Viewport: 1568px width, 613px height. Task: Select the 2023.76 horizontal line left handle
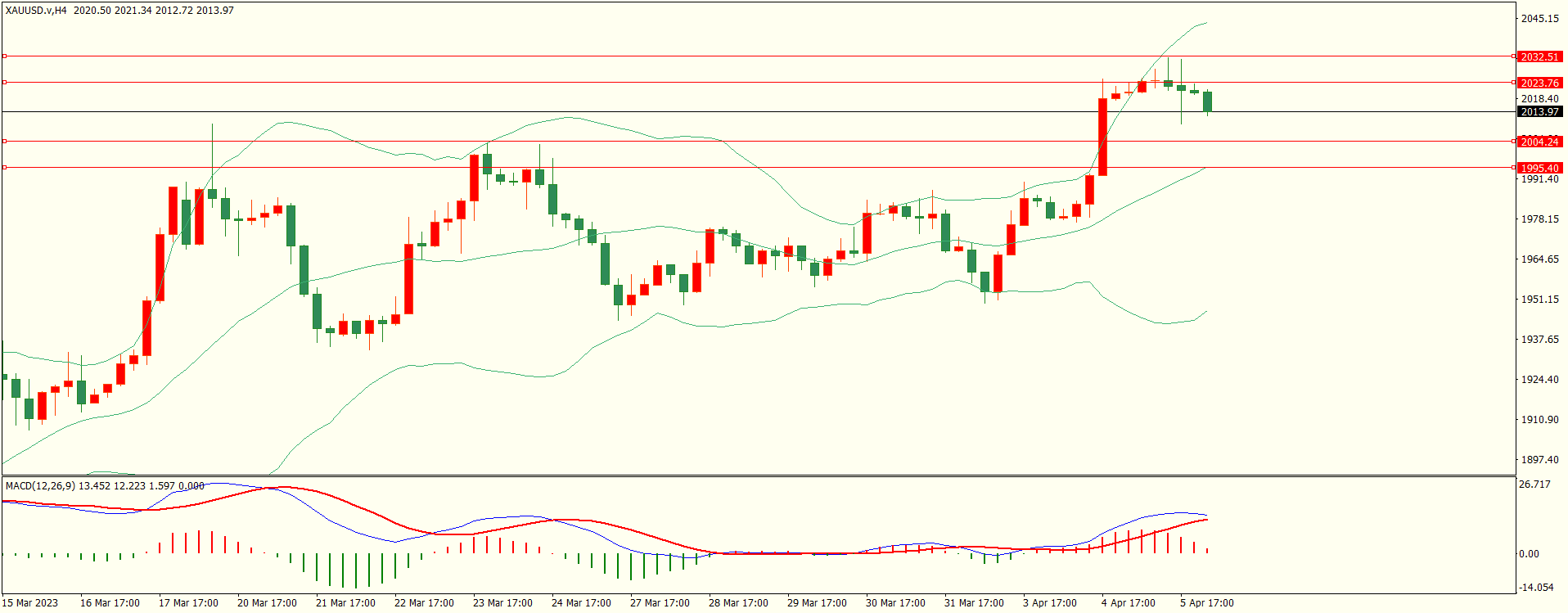tap(4, 83)
